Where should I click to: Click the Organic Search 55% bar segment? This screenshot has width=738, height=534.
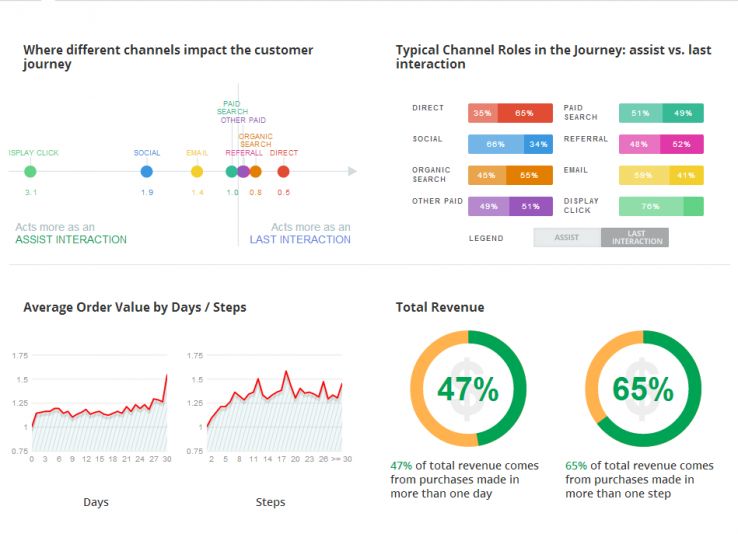pyautogui.click(x=529, y=176)
